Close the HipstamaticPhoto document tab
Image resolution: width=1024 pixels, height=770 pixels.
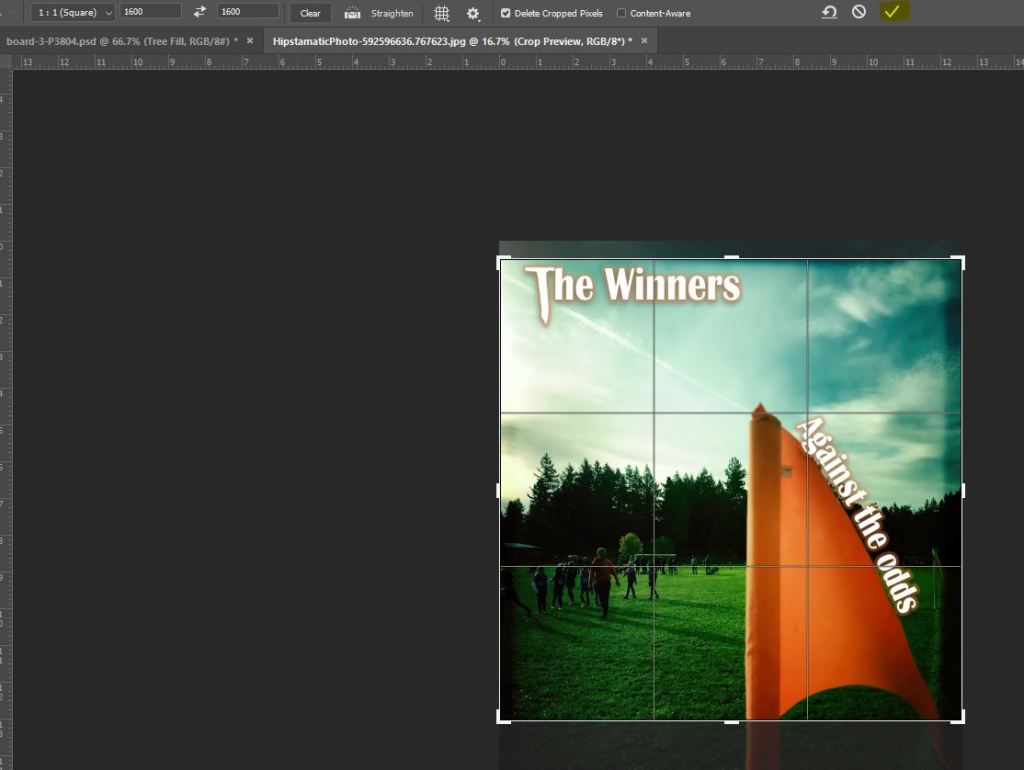tap(644, 41)
